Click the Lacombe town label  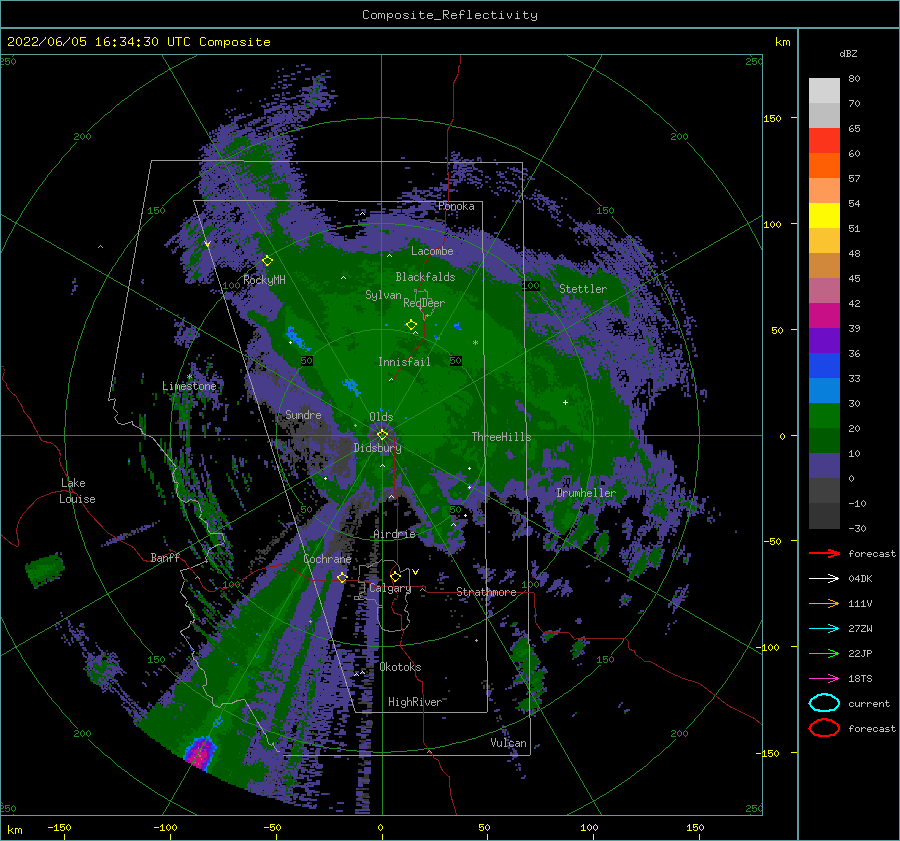(x=432, y=251)
